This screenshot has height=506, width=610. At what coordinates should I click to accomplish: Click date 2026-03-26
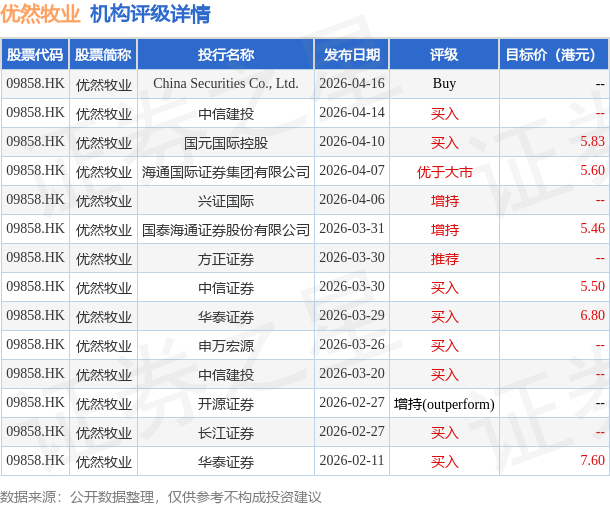pos(352,345)
